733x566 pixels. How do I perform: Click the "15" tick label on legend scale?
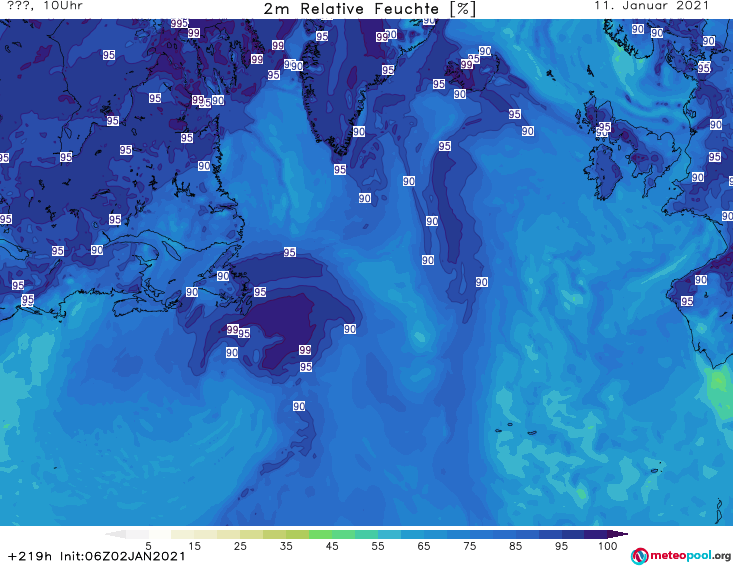194,545
